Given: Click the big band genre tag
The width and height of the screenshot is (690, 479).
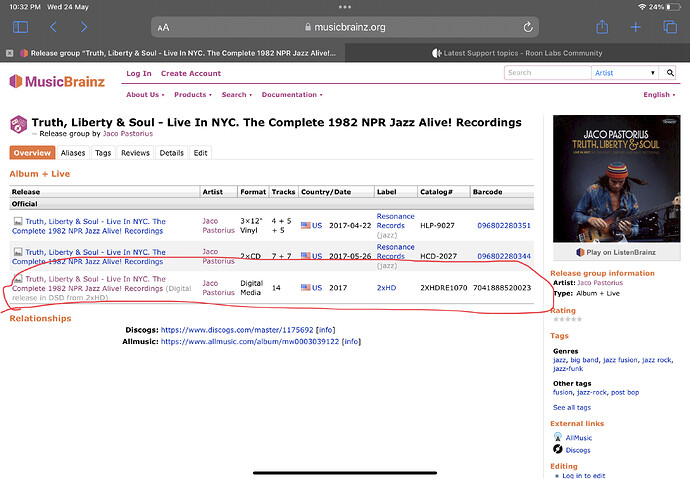Looking at the screenshot, I should [x=584, y=360].
